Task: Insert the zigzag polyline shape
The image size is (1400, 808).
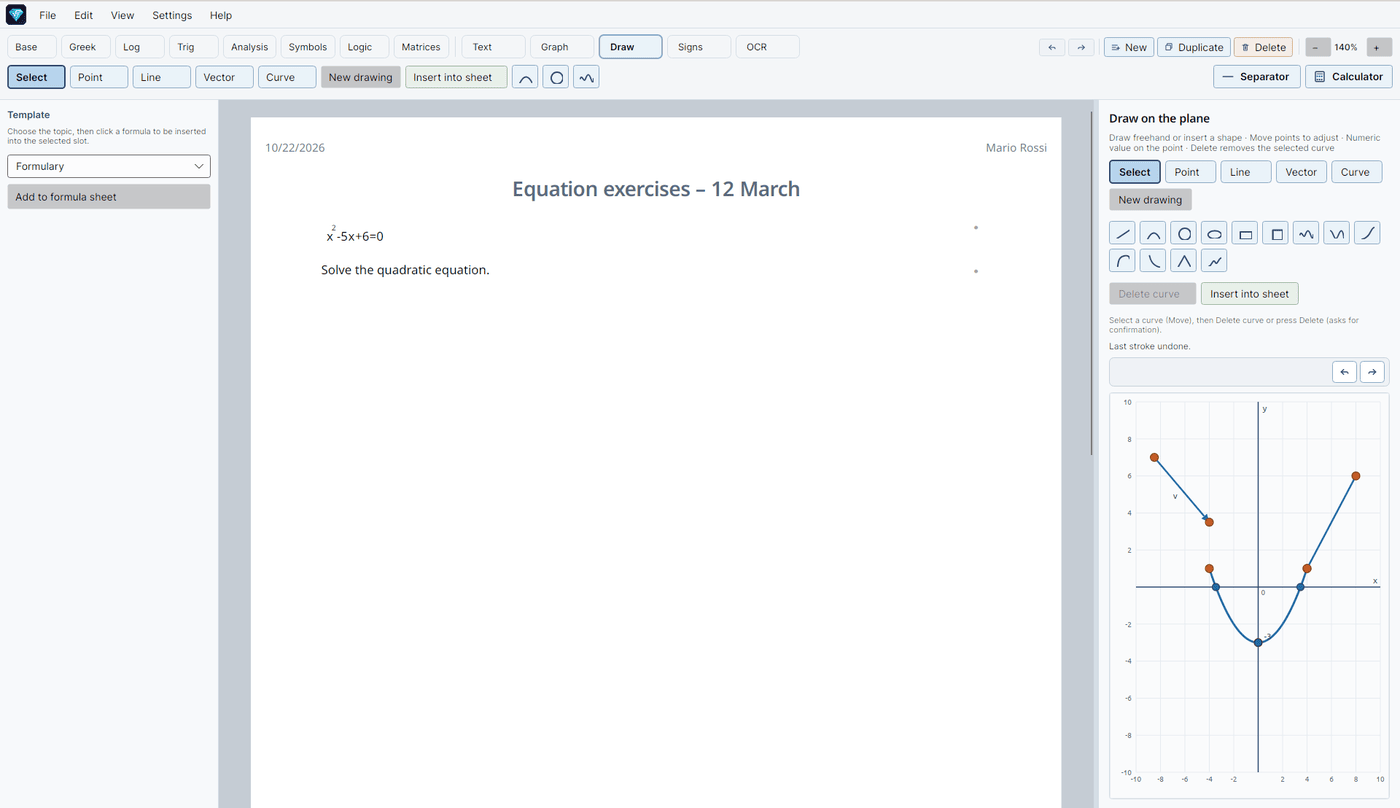Action: [1214, 261]
